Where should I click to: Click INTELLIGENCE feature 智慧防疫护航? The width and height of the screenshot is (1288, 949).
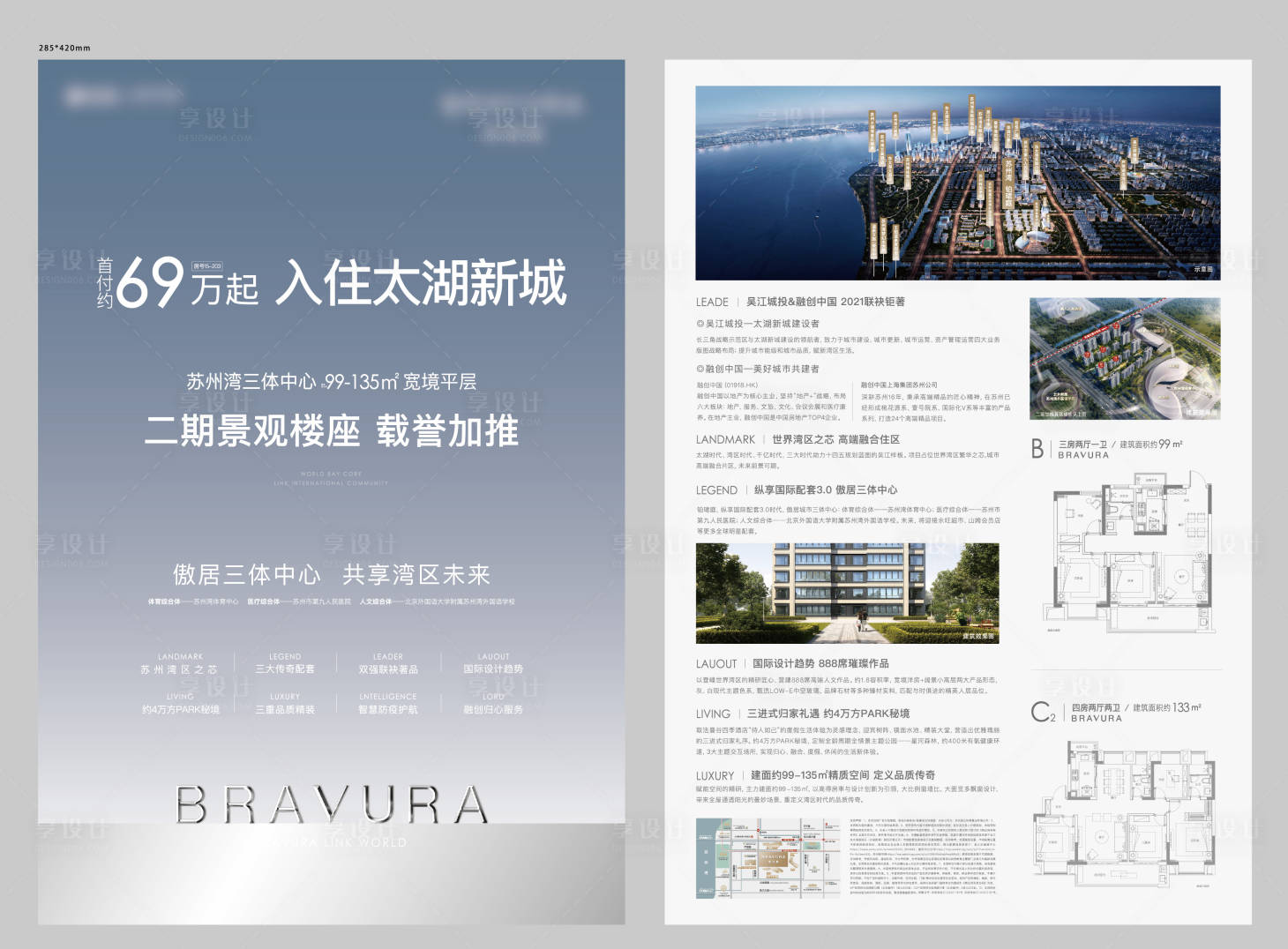[388, 709]
